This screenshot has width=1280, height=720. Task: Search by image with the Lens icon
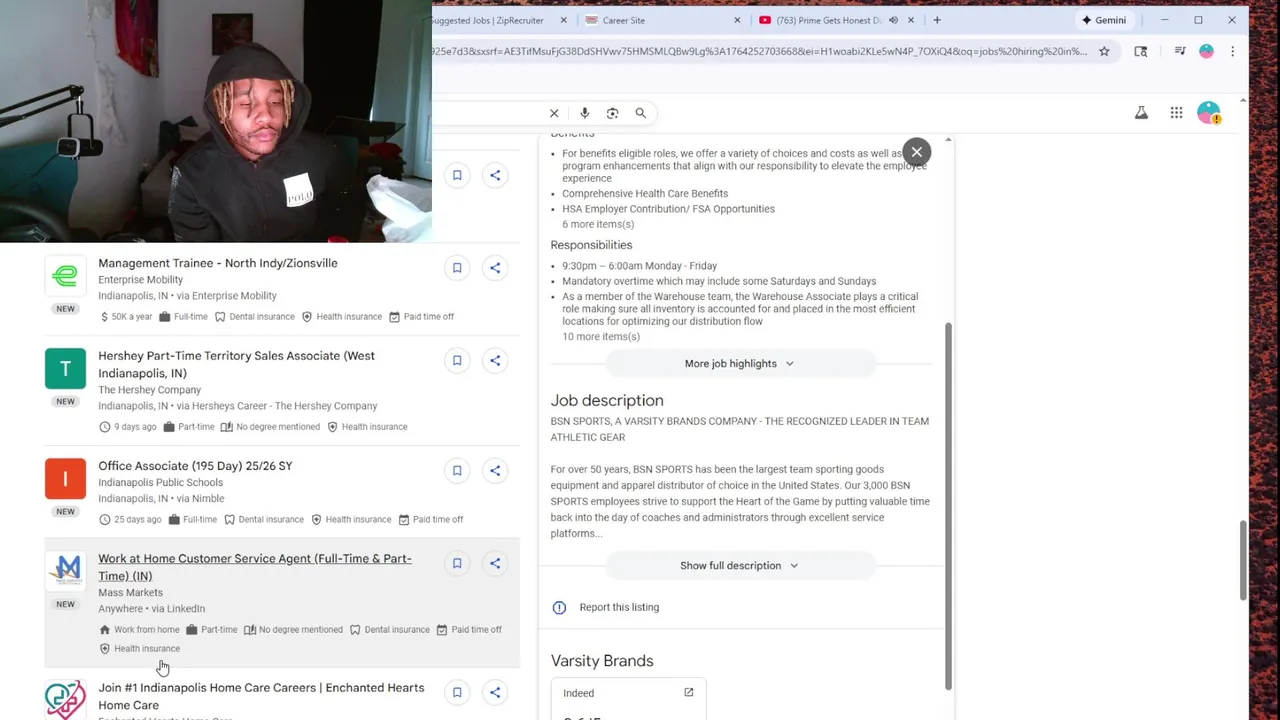(612, 113)
